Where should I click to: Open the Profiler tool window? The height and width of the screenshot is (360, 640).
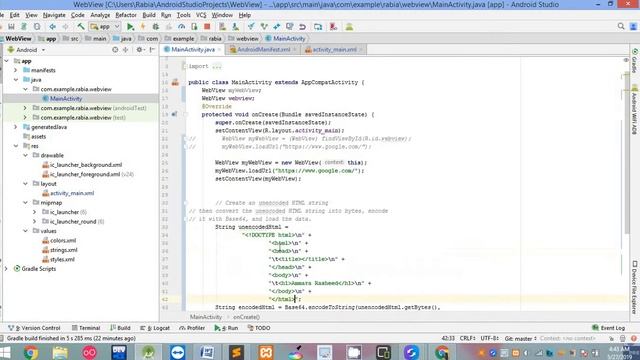coord(192,328)
